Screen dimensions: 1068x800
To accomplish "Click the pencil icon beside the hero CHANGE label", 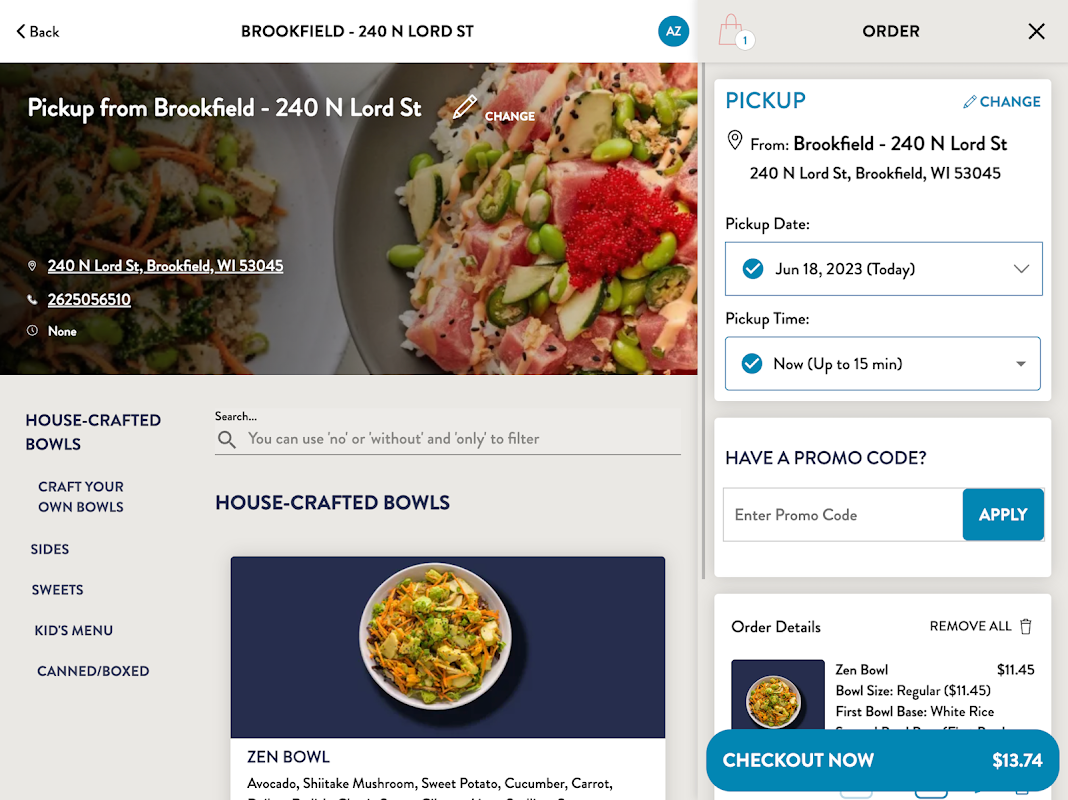I will click(465, 107).
